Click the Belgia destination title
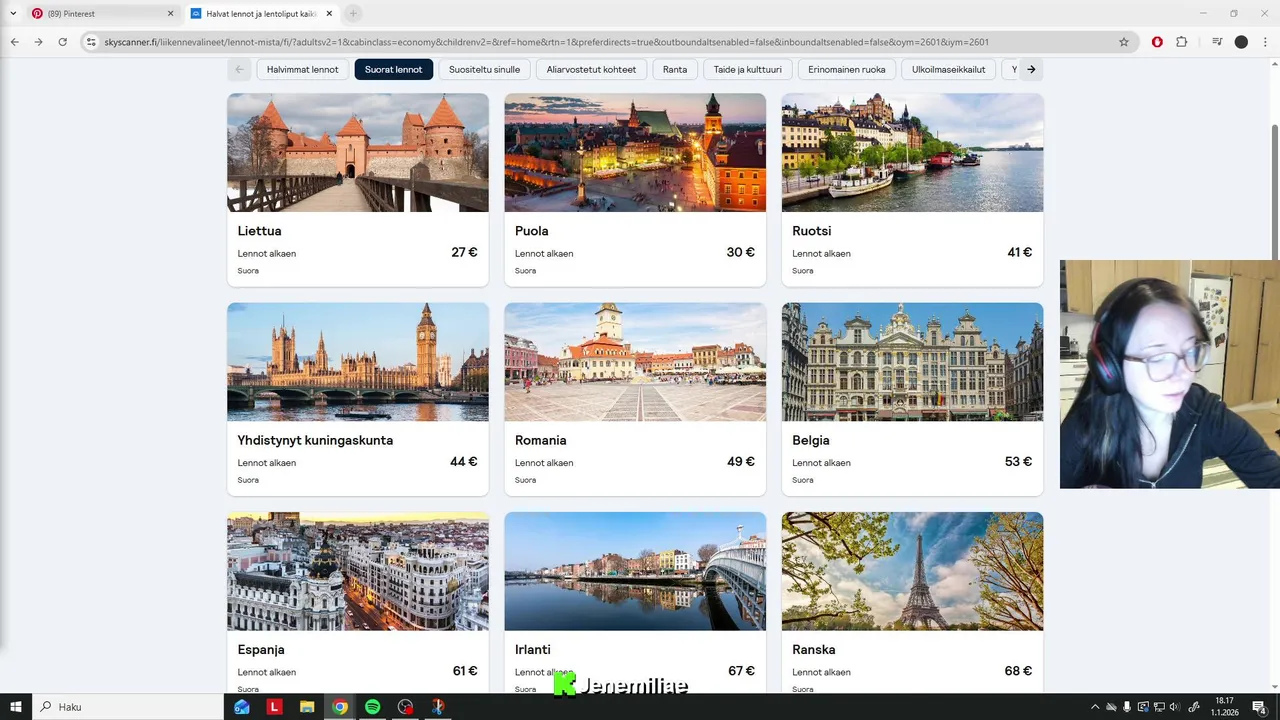The width and height of the screenshot is (1280, 720). click(811, 440)
